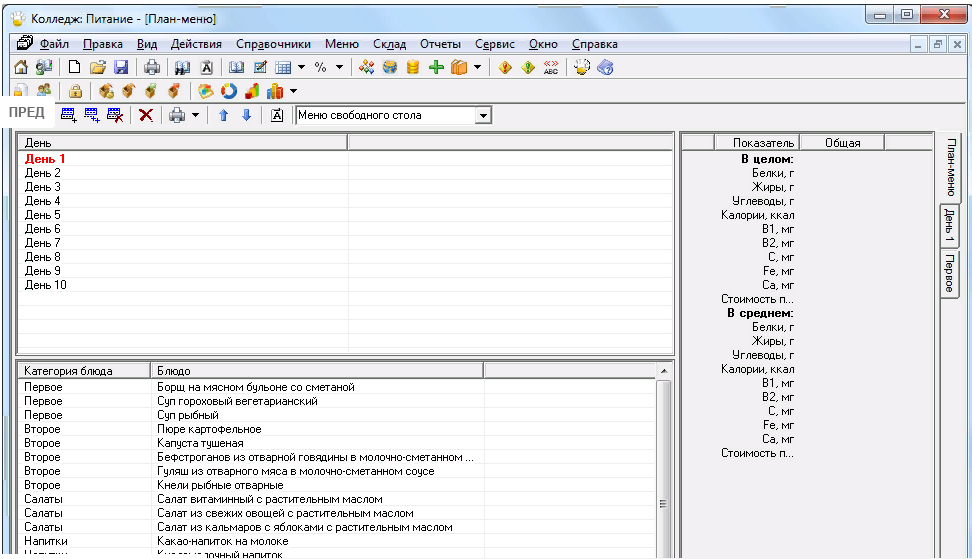This screenshot has width=972, height=559.
Task: Click the Home icon in the toolbar
Action: click(20, 68)
